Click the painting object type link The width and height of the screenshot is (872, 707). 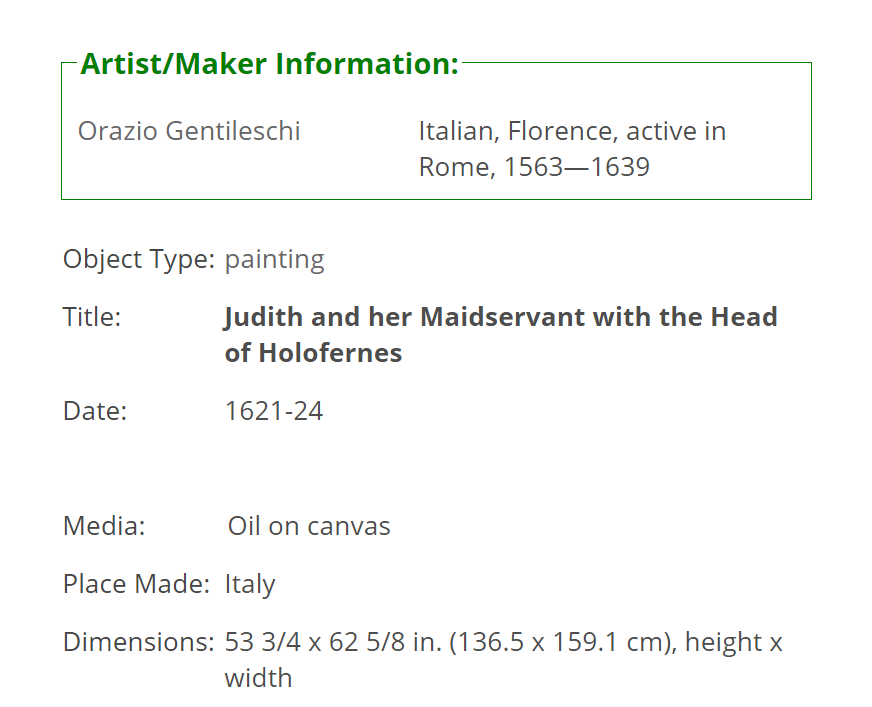click(274, 259)
